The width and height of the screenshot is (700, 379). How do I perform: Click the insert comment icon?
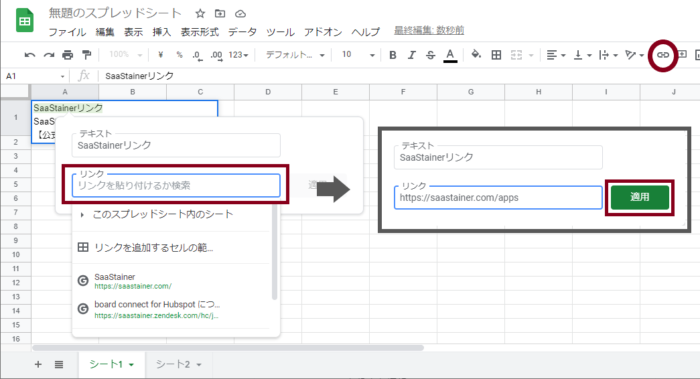tap(682, 54)
